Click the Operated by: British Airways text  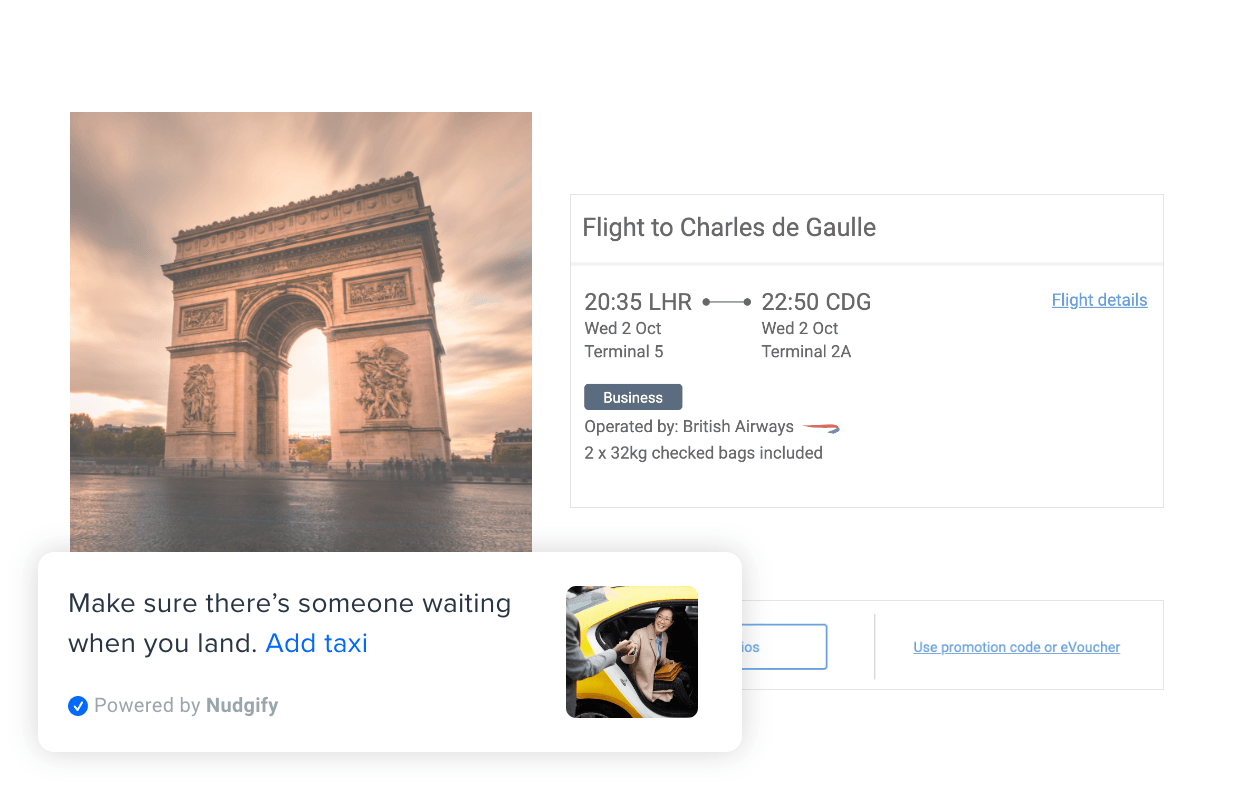pyautogui.click(x=689, y=427)
